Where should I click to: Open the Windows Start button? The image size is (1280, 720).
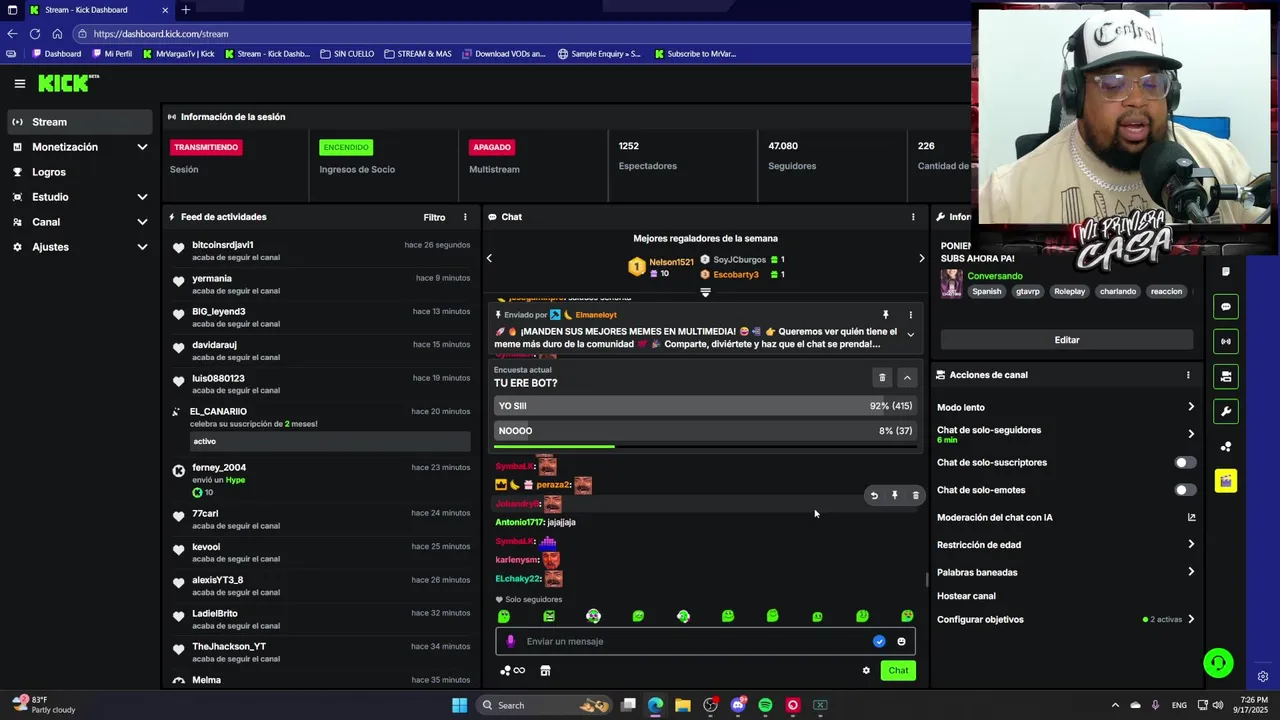pos(459,705)
